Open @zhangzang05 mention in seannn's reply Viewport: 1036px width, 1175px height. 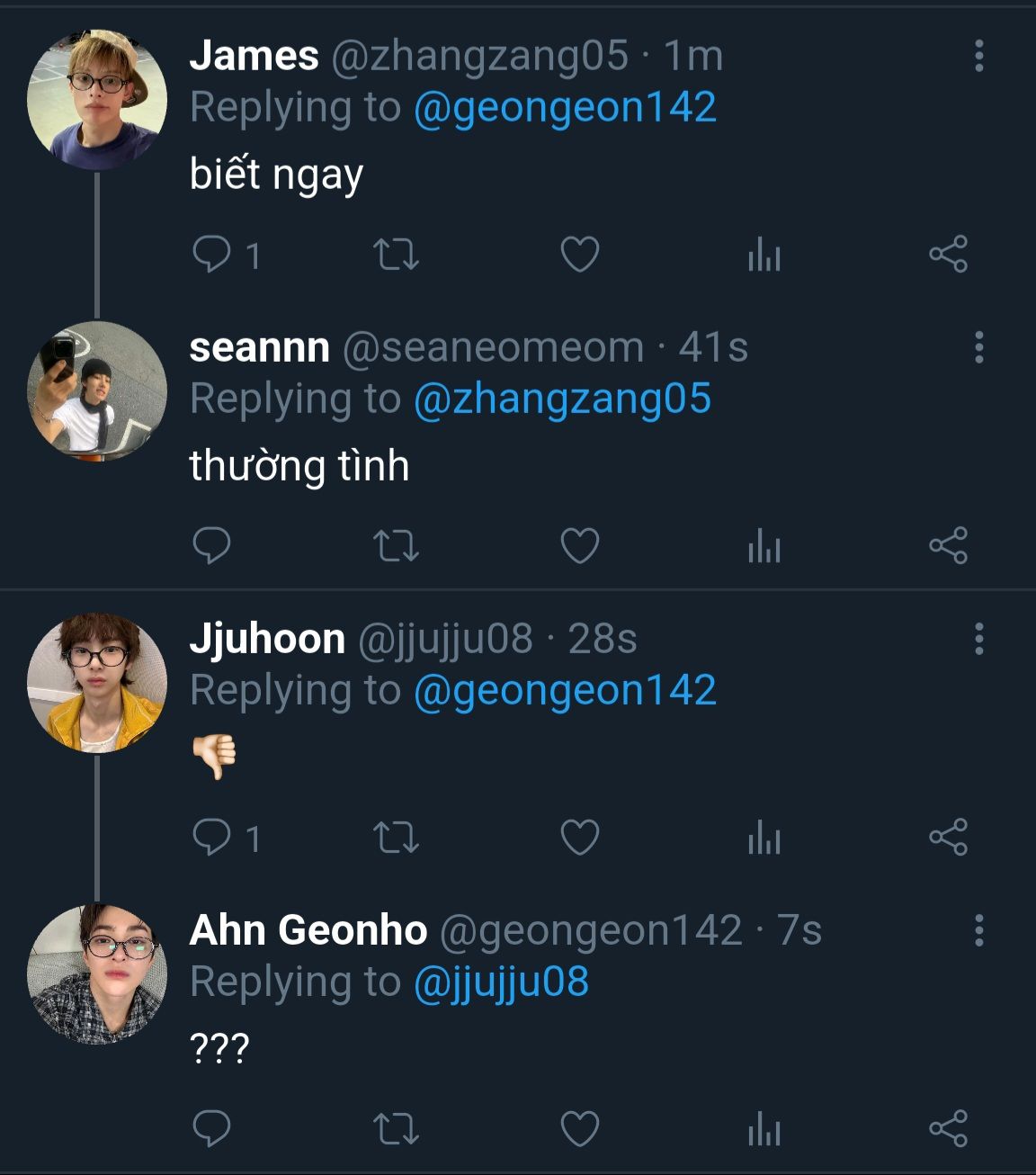(x=562, y=399)
